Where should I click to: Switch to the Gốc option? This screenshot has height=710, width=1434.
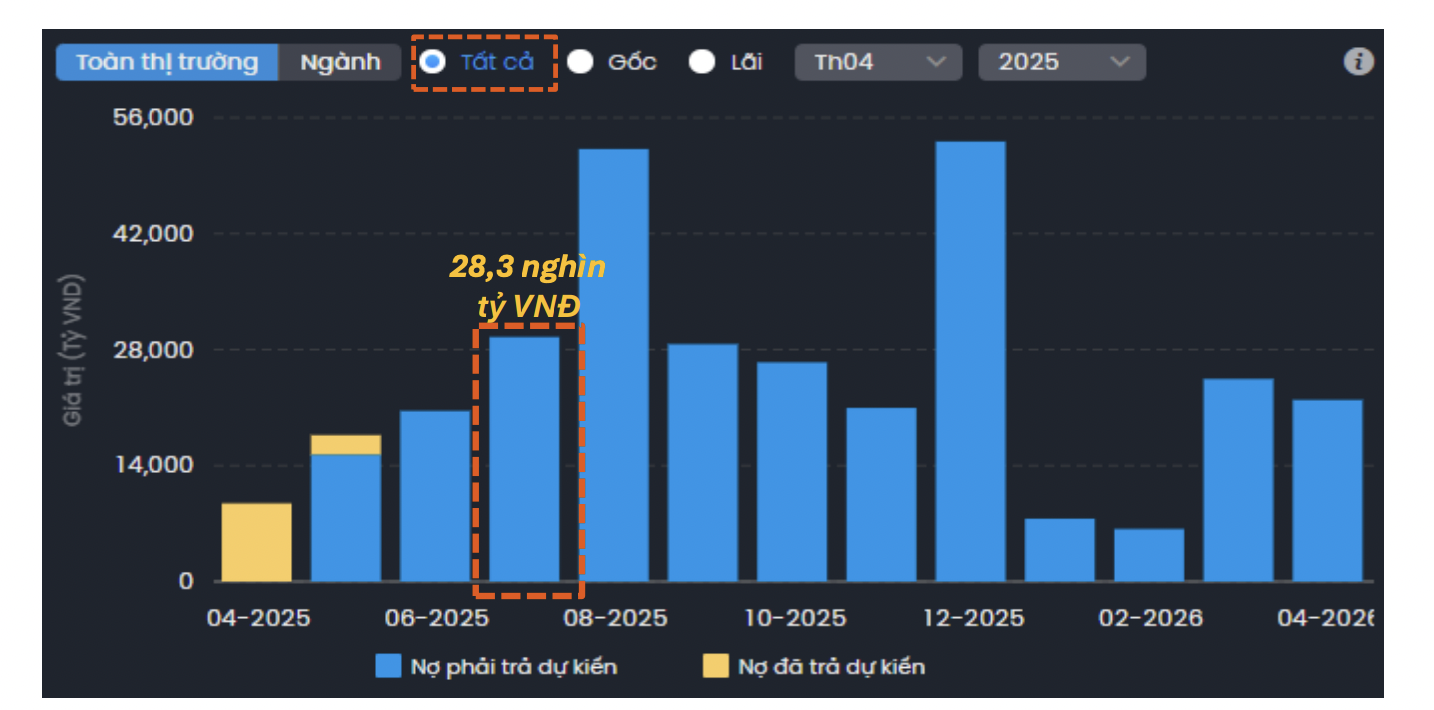pyautogui.click(x=581, y=61)
